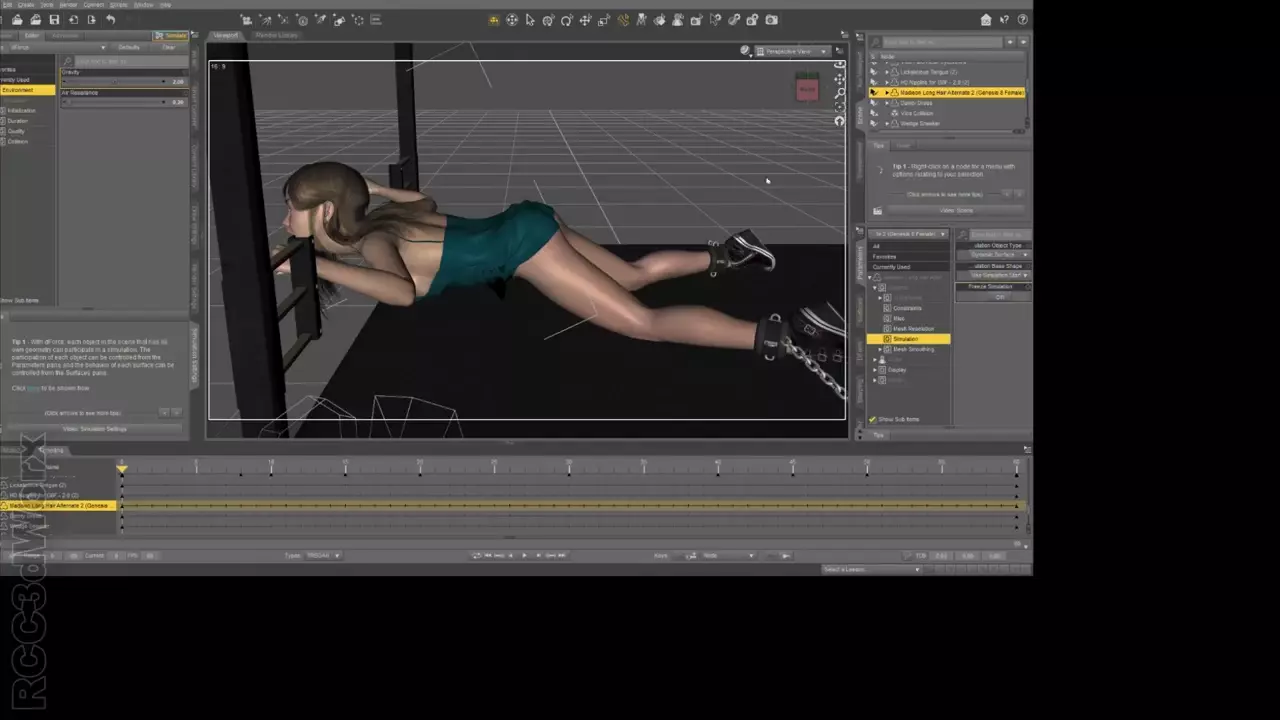Image resolution: width=1280 pixels, height=720 pixels.
Task: Click the home icon at top right
Action: [x=986, y=20]
